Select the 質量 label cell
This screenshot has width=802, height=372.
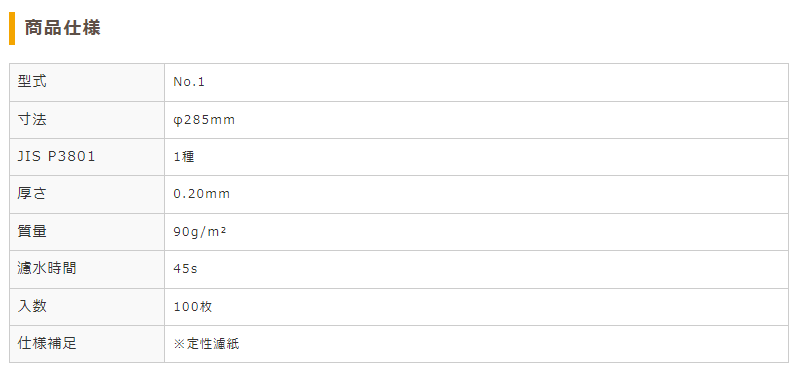pyautogui.click(x=87, y=232)
